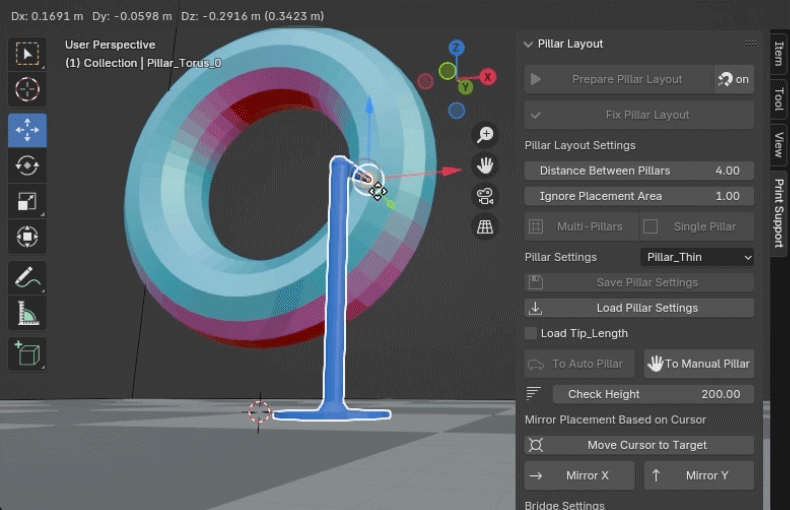Adjust Ignore Placement Area value field

[639, 196]
